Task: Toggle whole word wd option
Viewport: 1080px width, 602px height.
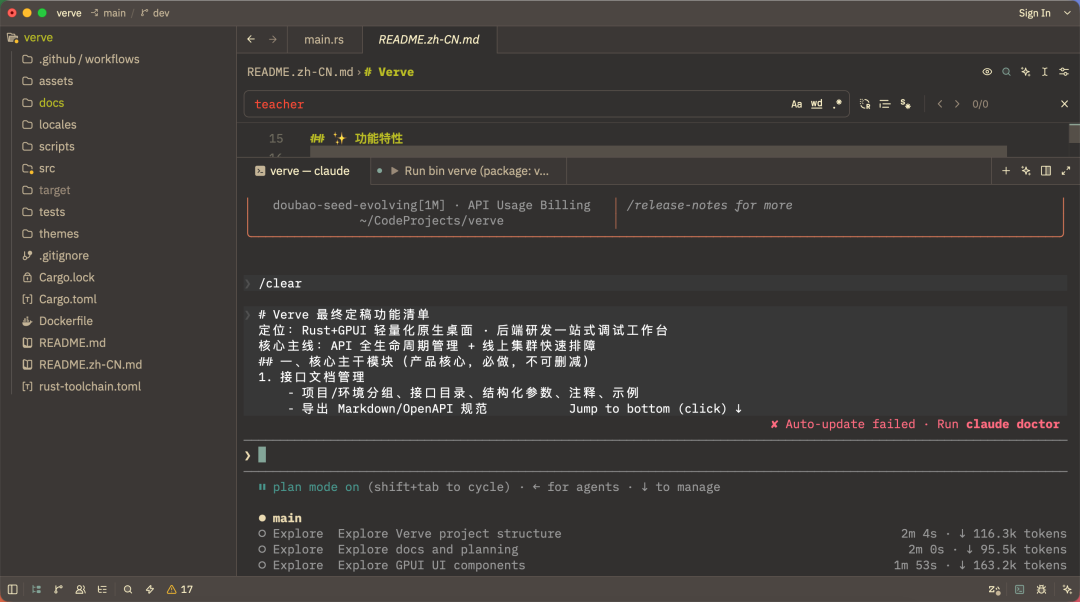Action: [816, 104]
